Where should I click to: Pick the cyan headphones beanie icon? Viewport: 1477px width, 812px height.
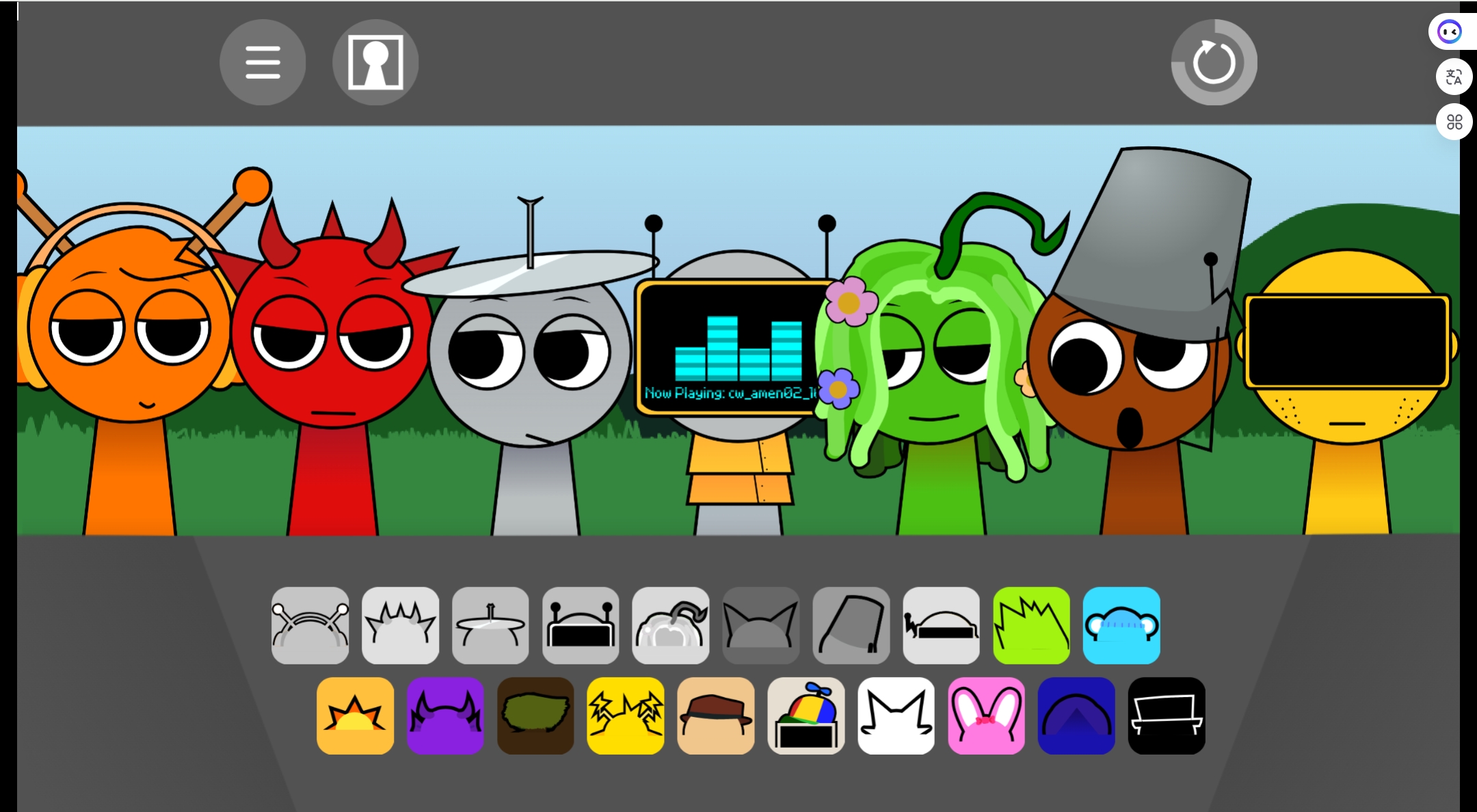(x=1121, y=625)
